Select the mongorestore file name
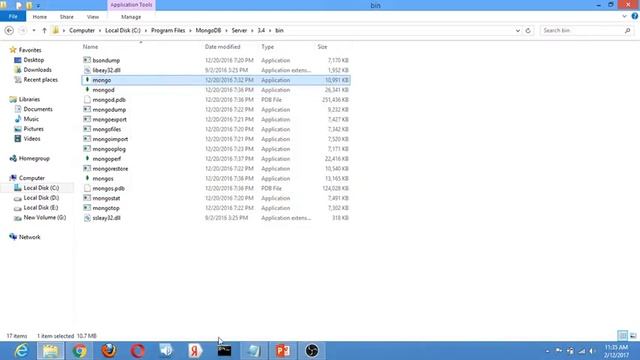Viewport: 640px width, 360px height. point(110,169)
